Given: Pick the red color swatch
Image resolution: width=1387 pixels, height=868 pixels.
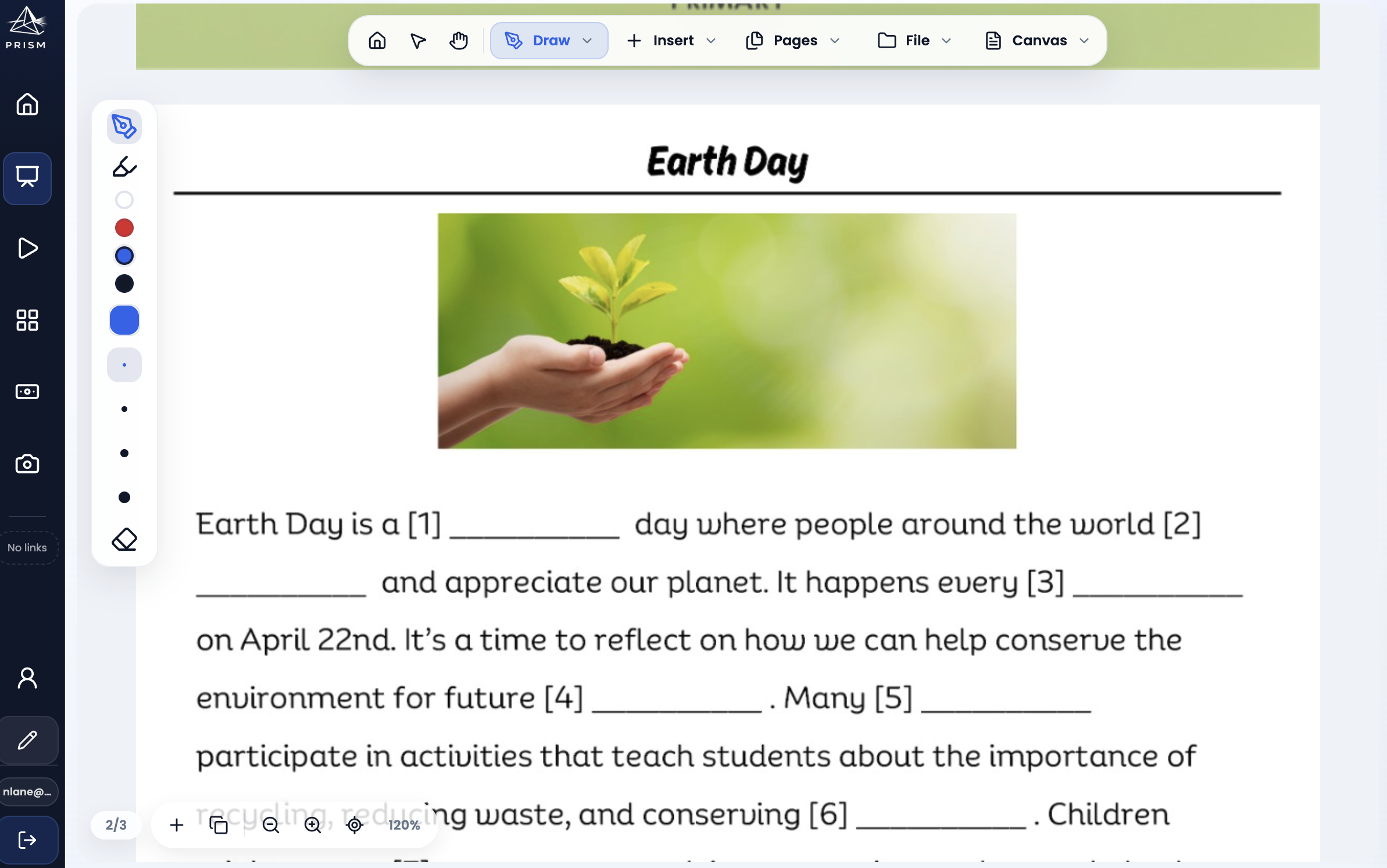Looking at the screenshot, I should tap(124, 228).
